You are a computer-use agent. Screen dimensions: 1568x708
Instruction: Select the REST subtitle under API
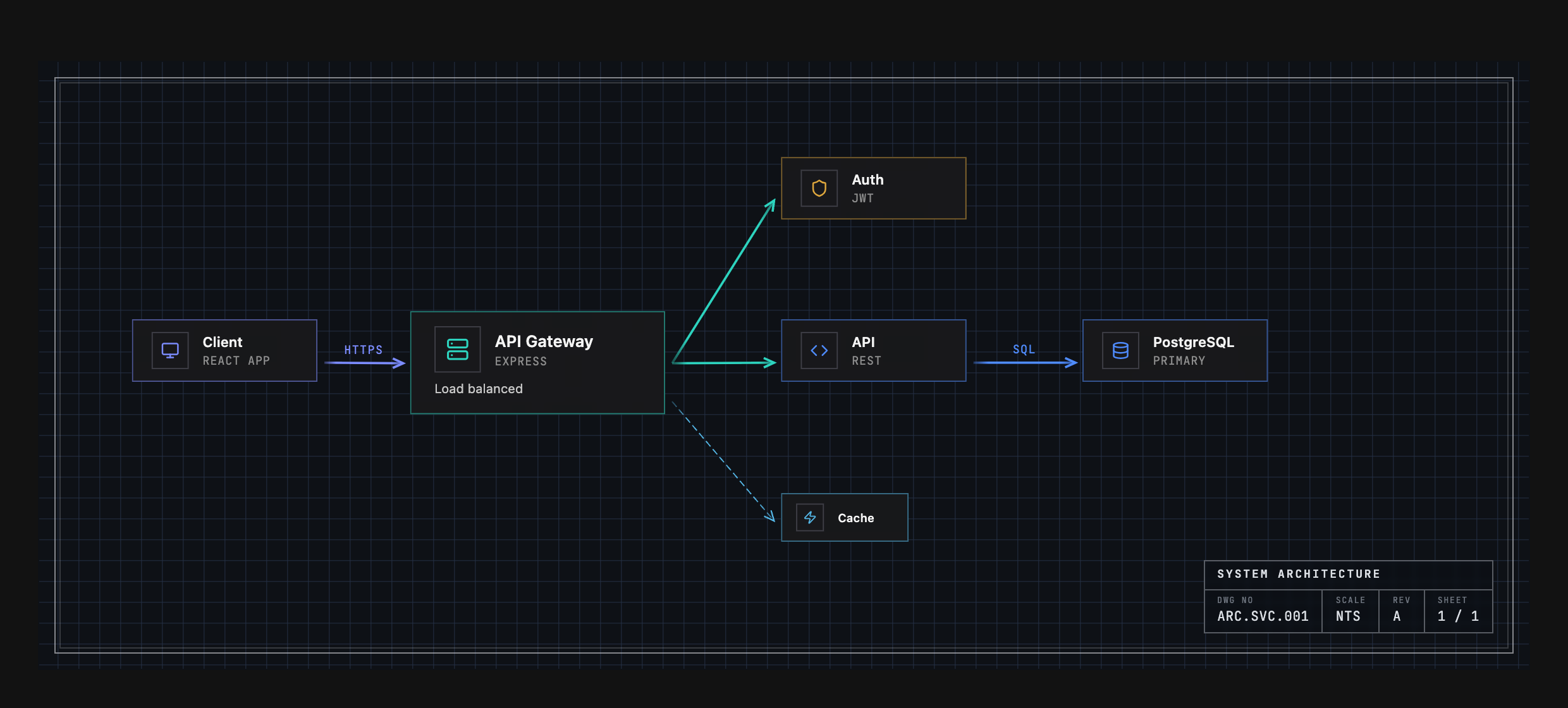point(866,360)
